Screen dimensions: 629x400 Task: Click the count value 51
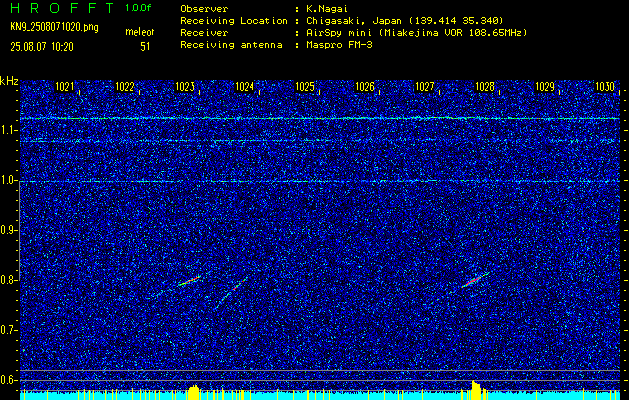click(x=145, y=47)
